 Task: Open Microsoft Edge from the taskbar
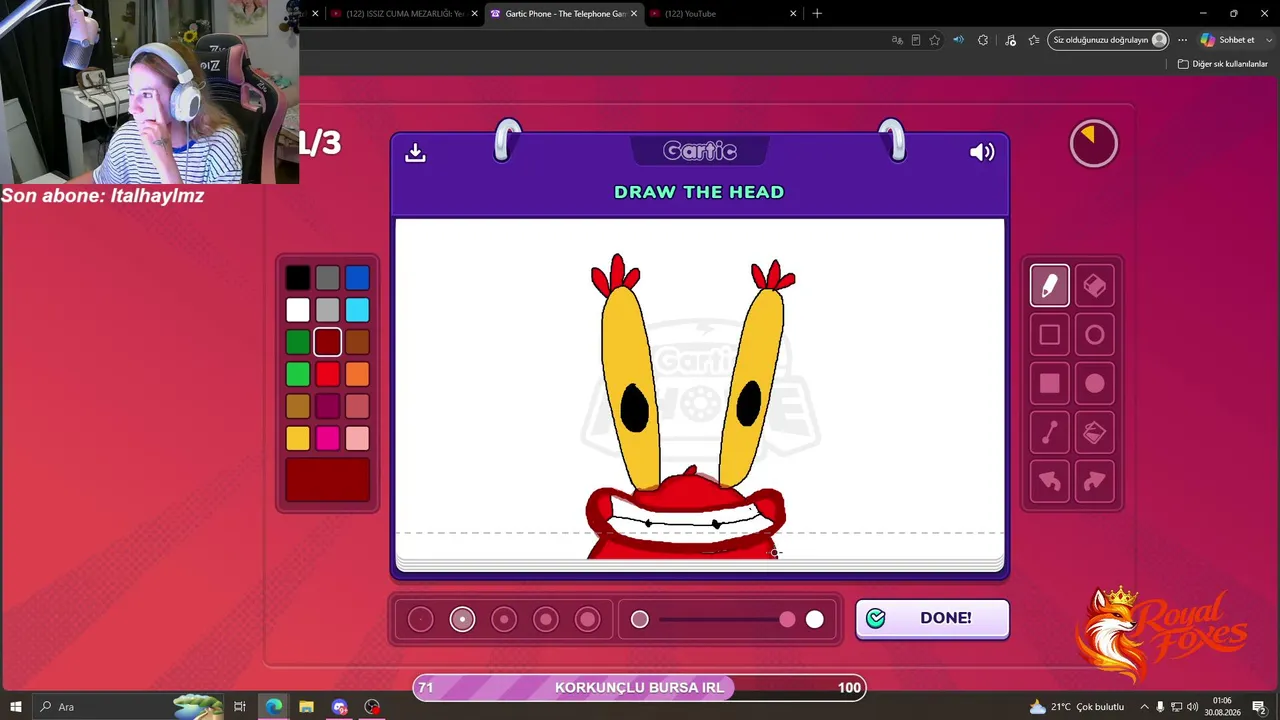tap(273, 707)
